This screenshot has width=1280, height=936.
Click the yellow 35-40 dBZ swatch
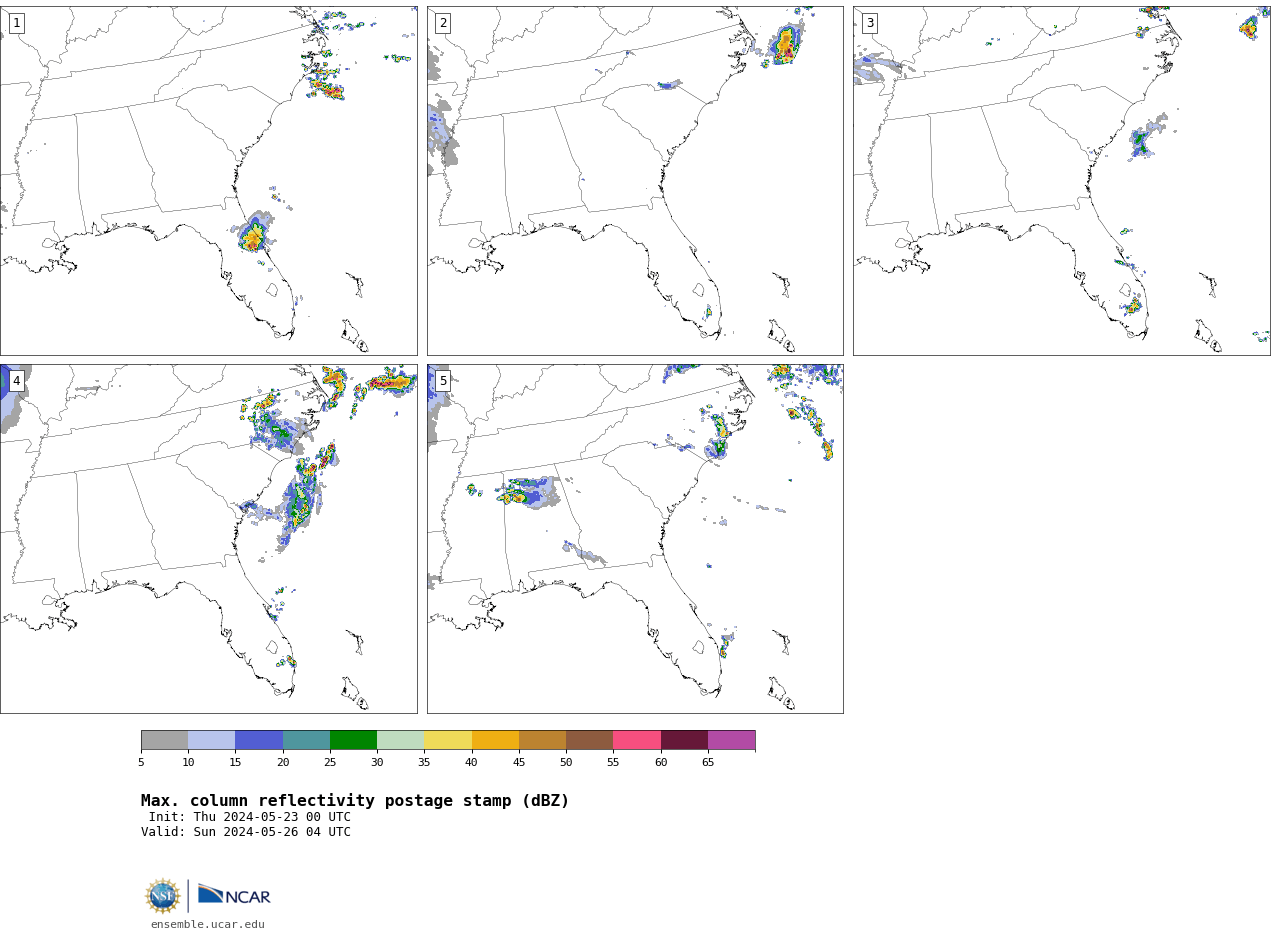pyautogui.click(x=448, y=740)
